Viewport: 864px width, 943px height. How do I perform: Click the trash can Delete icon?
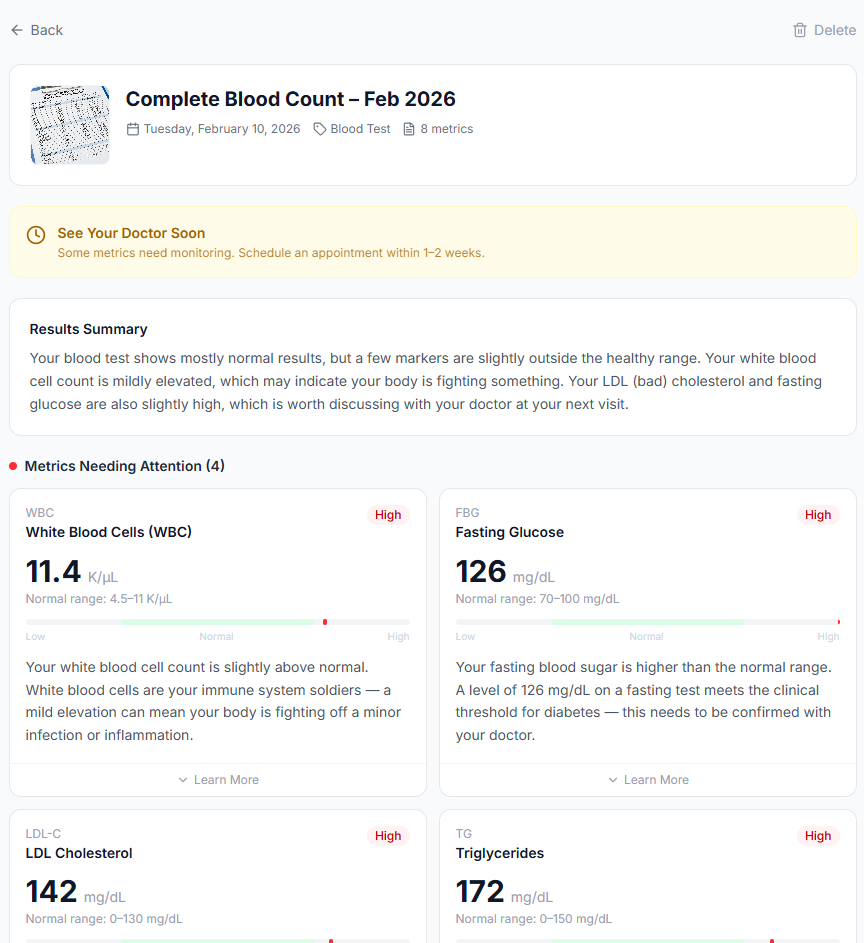[x=800, y=30]
